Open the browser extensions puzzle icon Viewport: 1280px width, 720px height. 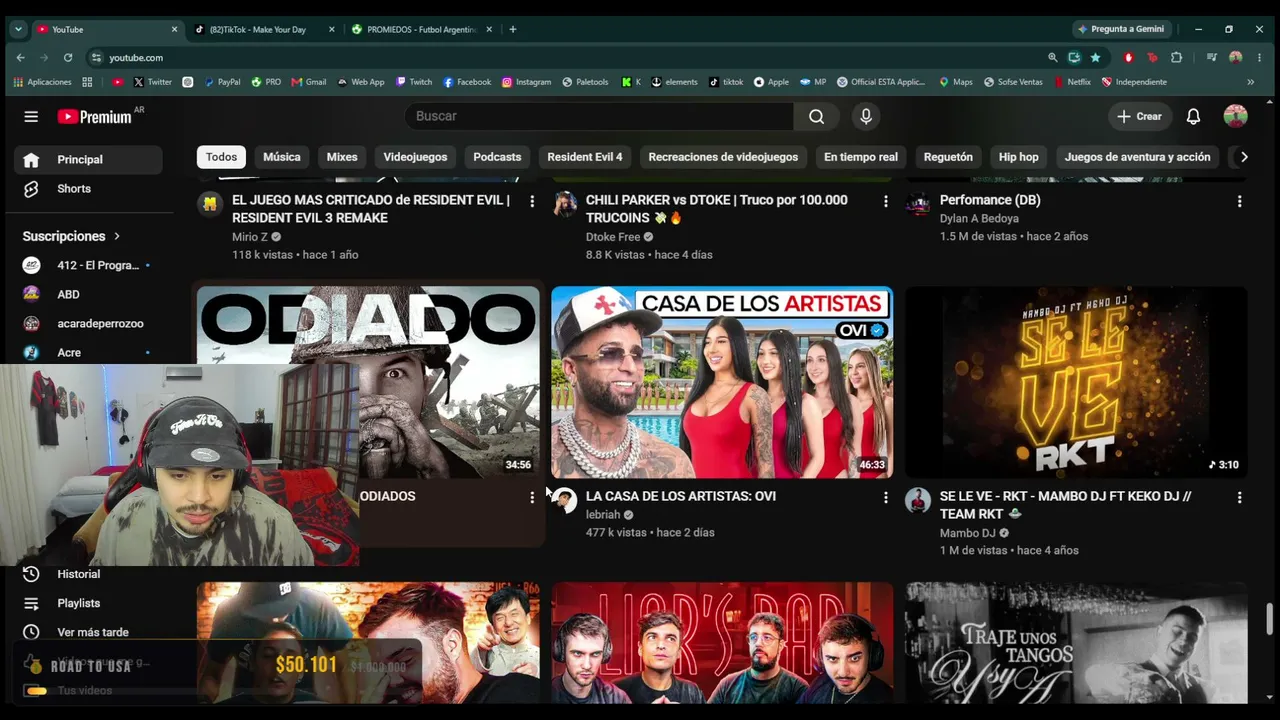coord(1177,58)
